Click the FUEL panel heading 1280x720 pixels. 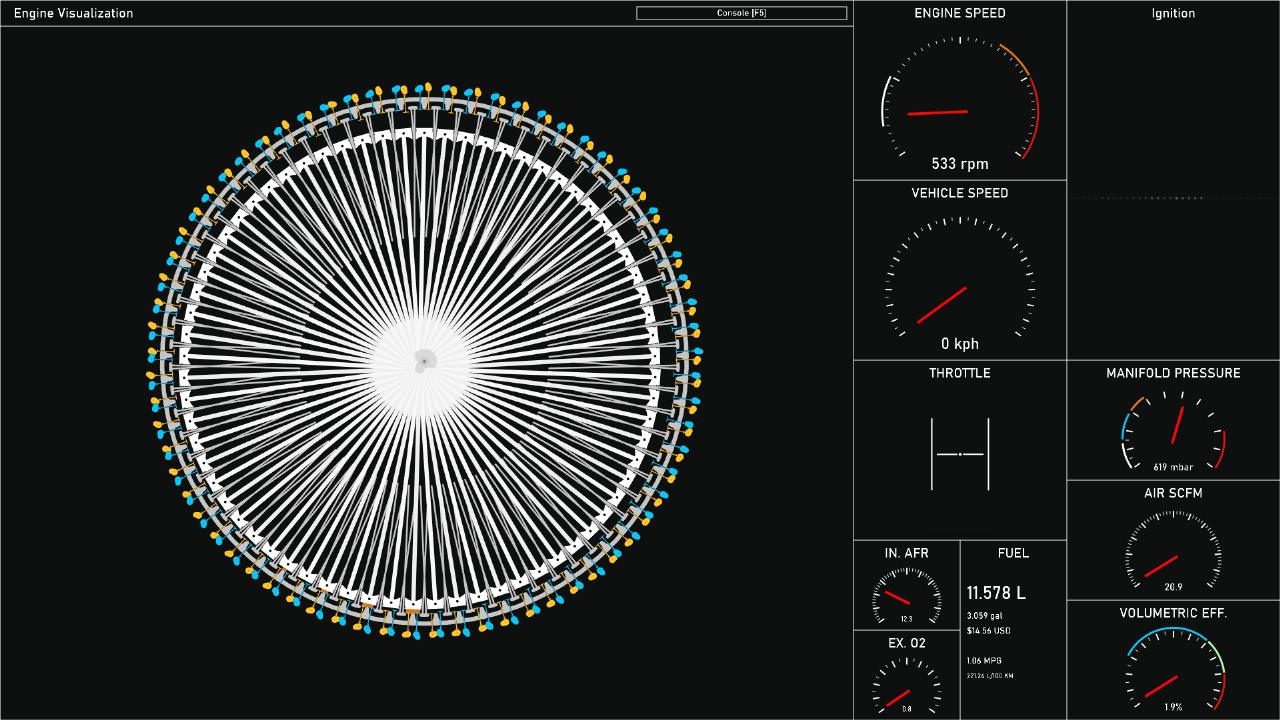[x=1013, y=553]
